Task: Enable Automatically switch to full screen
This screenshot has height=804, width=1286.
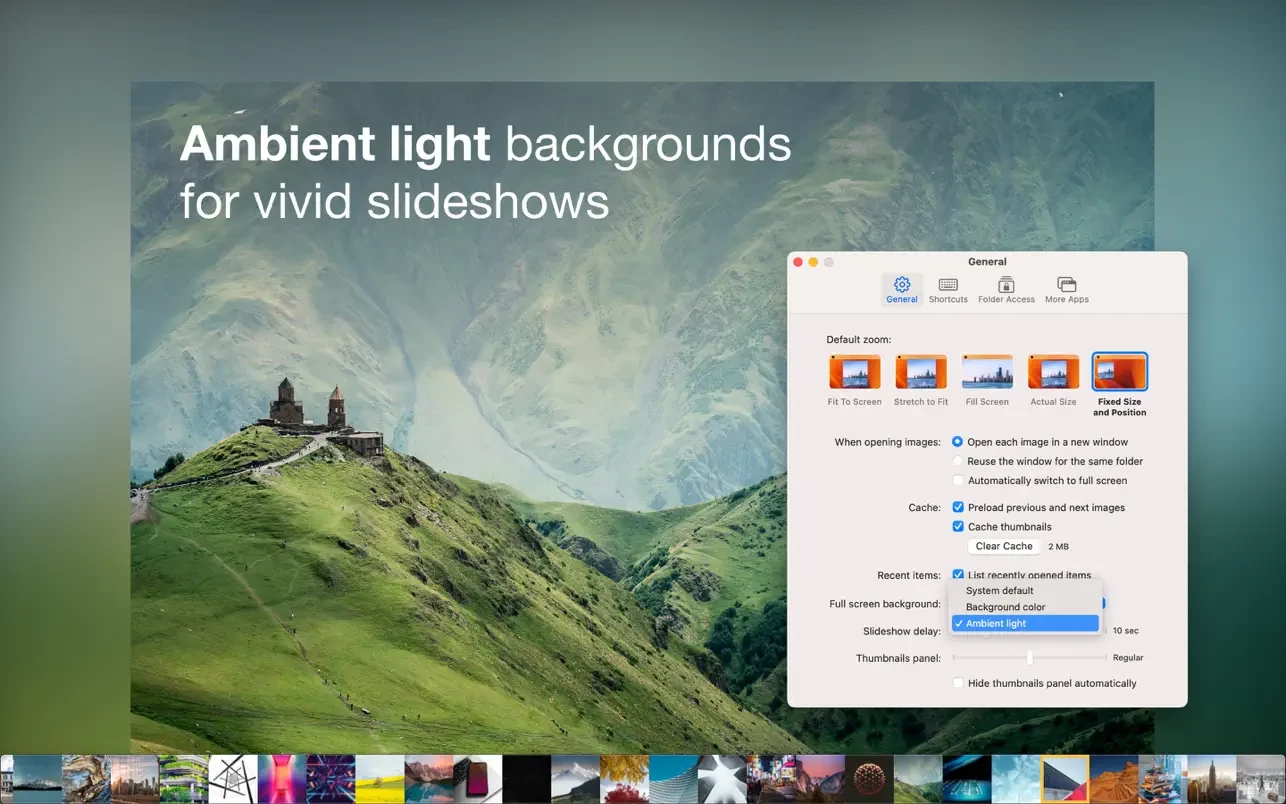Action: click(x=958, y=481)
